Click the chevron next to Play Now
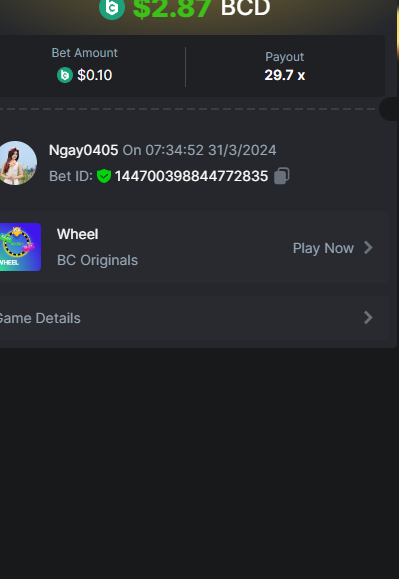Image resolution: width=399 pixels, height=579 pixels. (x=368, y=247)
